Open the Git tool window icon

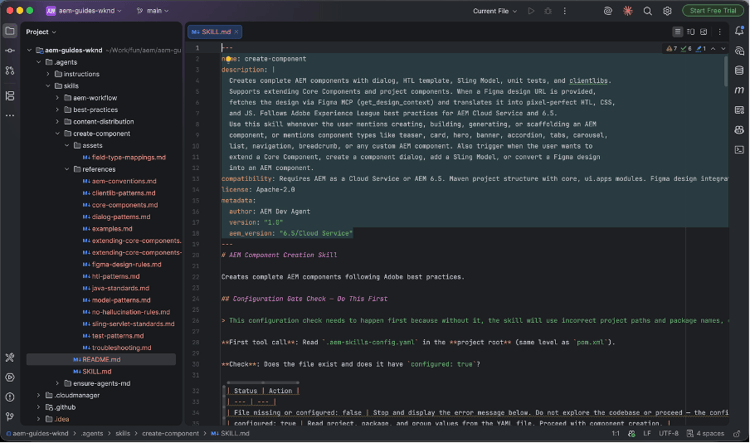click(x=10, y=417)
